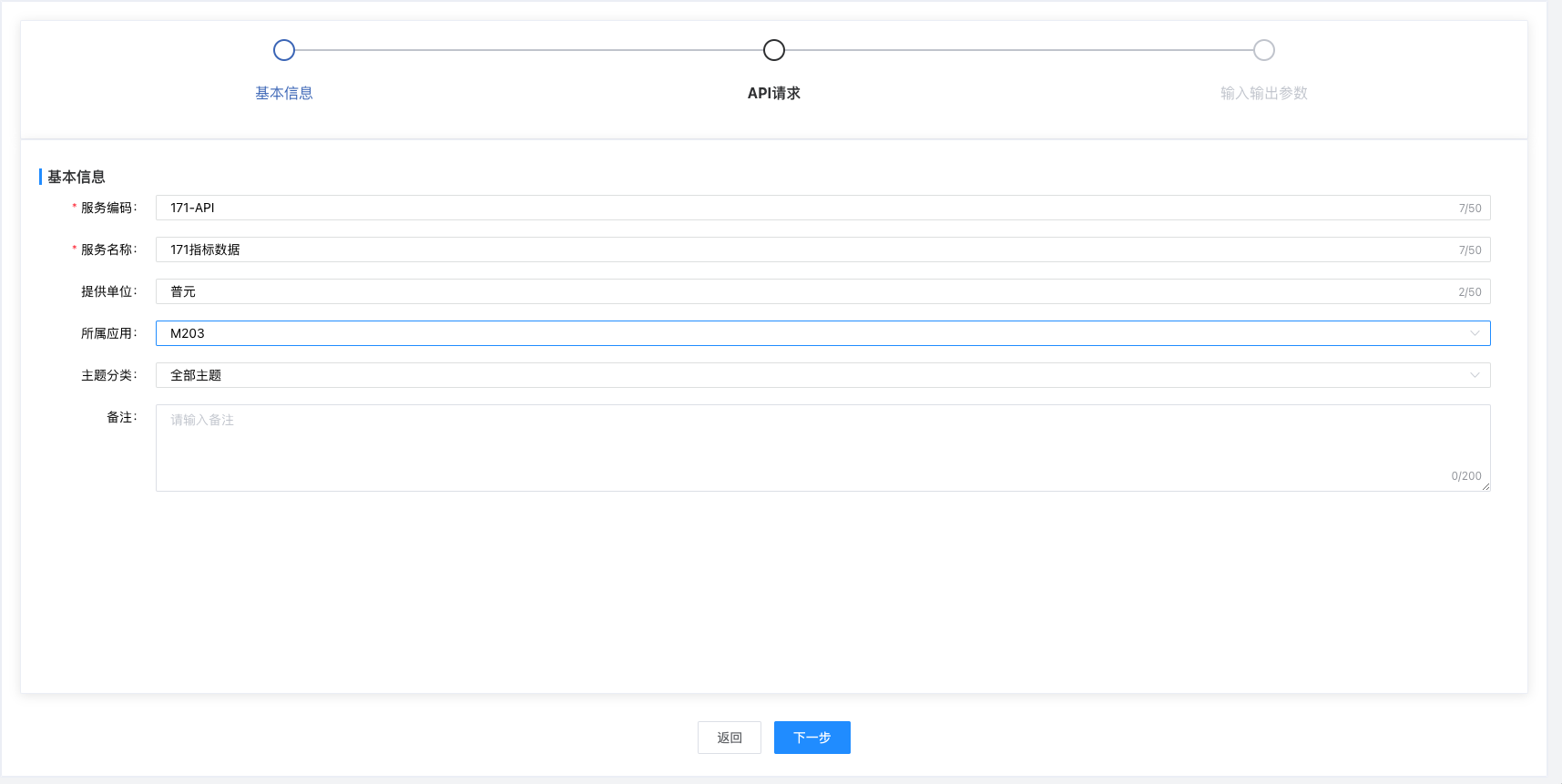The height and width of the screenshot is (784, 1562).
Task: Expand the 主题分类 dropdown arrow
Action: [1474, 375]
